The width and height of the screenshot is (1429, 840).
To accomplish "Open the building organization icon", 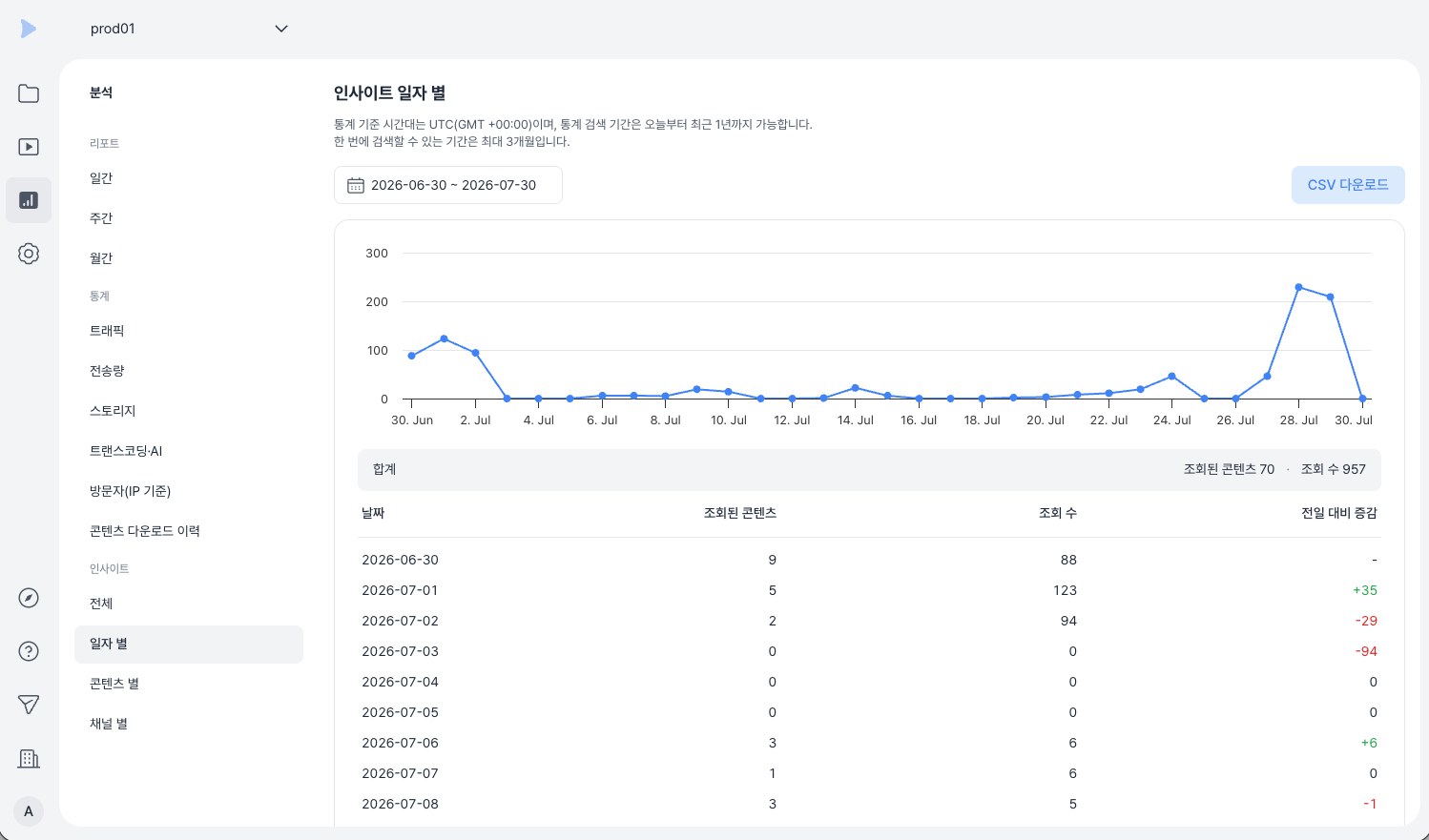I will tap(29, 758).
